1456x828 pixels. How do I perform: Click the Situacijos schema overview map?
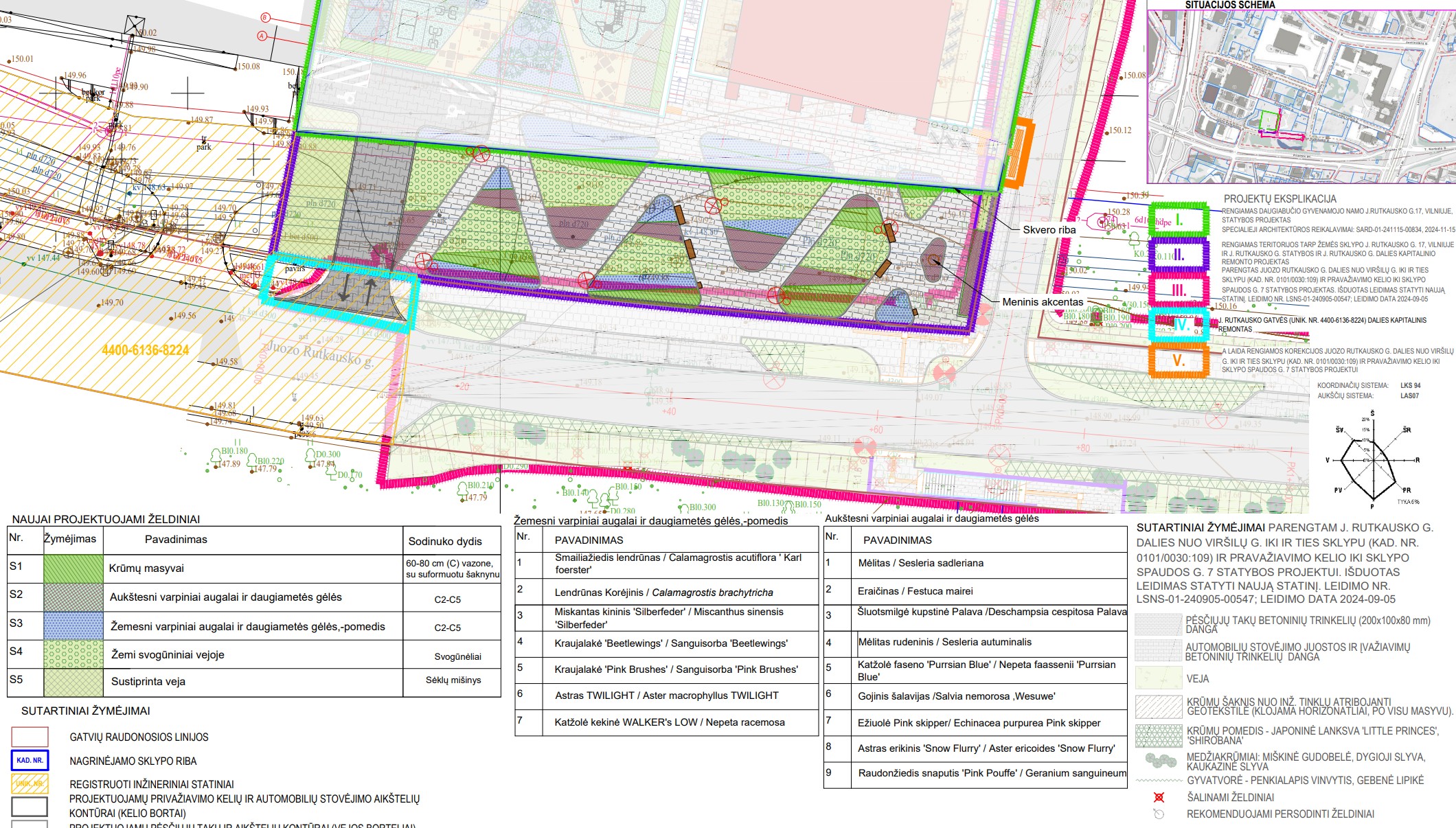coord(1301,96)
